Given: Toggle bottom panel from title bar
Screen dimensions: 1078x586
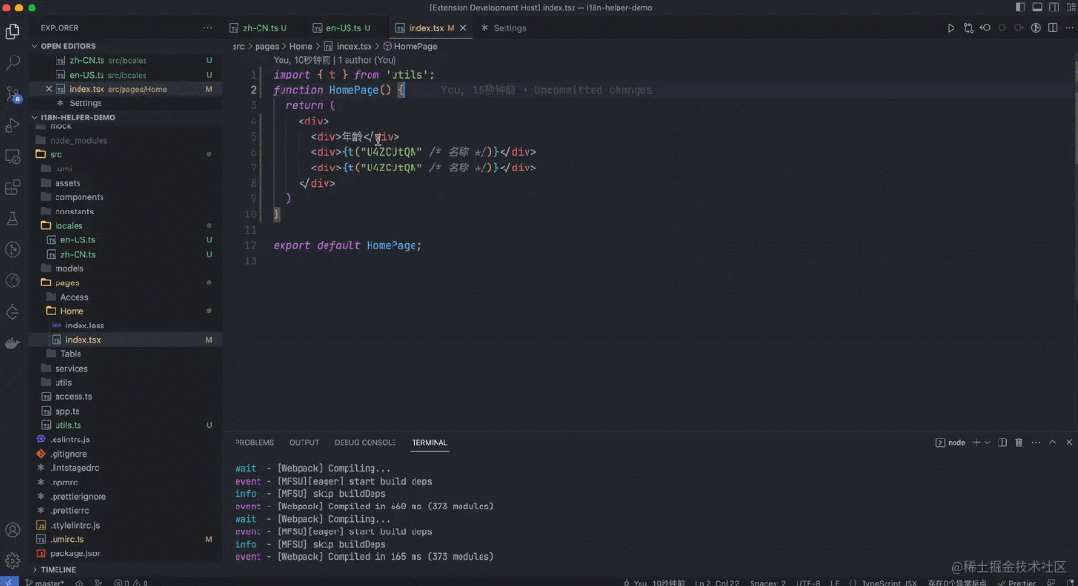Looking at the screenshot, I should click(x=1037, y=8).
